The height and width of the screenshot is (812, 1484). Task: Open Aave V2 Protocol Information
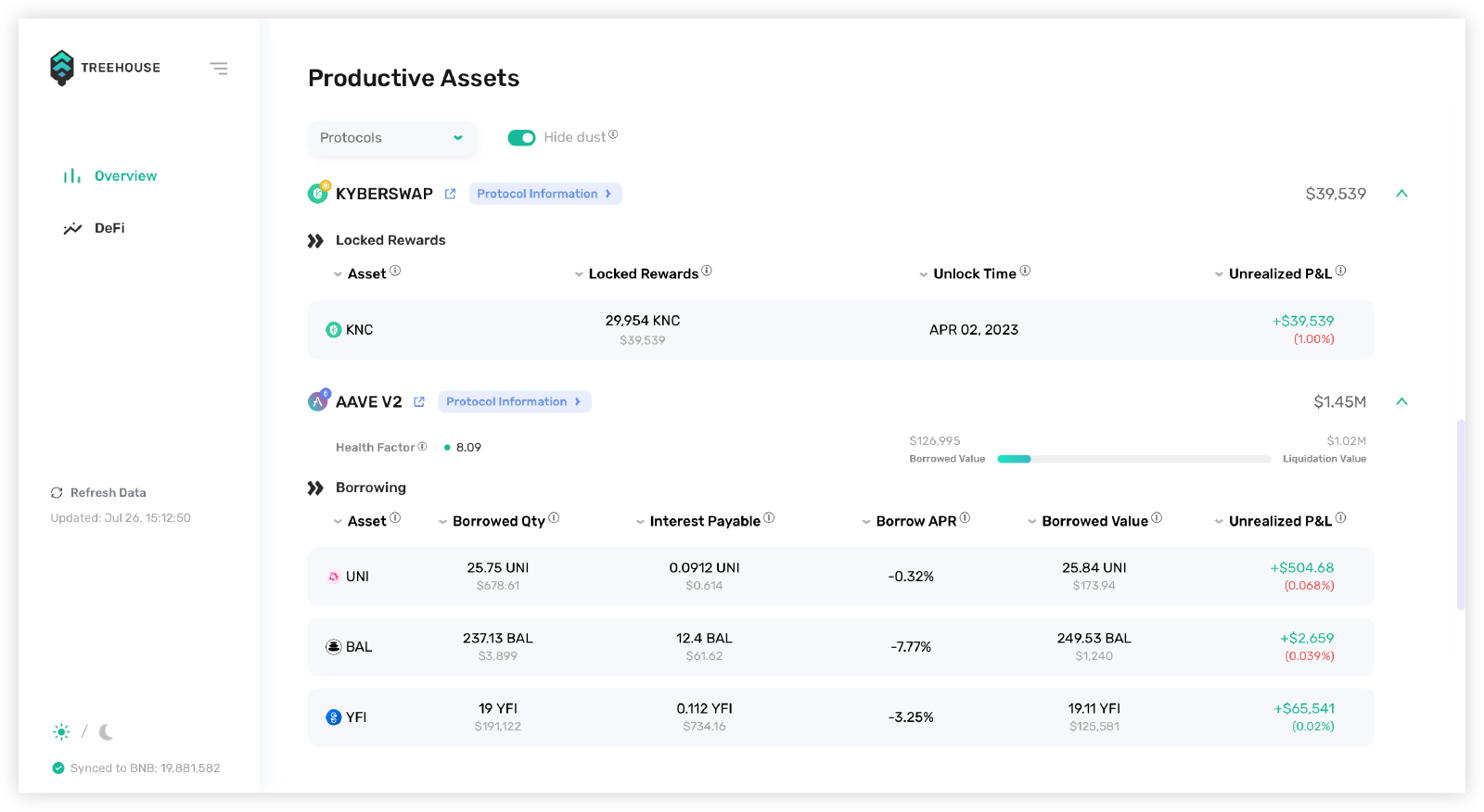tap(515, 401)
